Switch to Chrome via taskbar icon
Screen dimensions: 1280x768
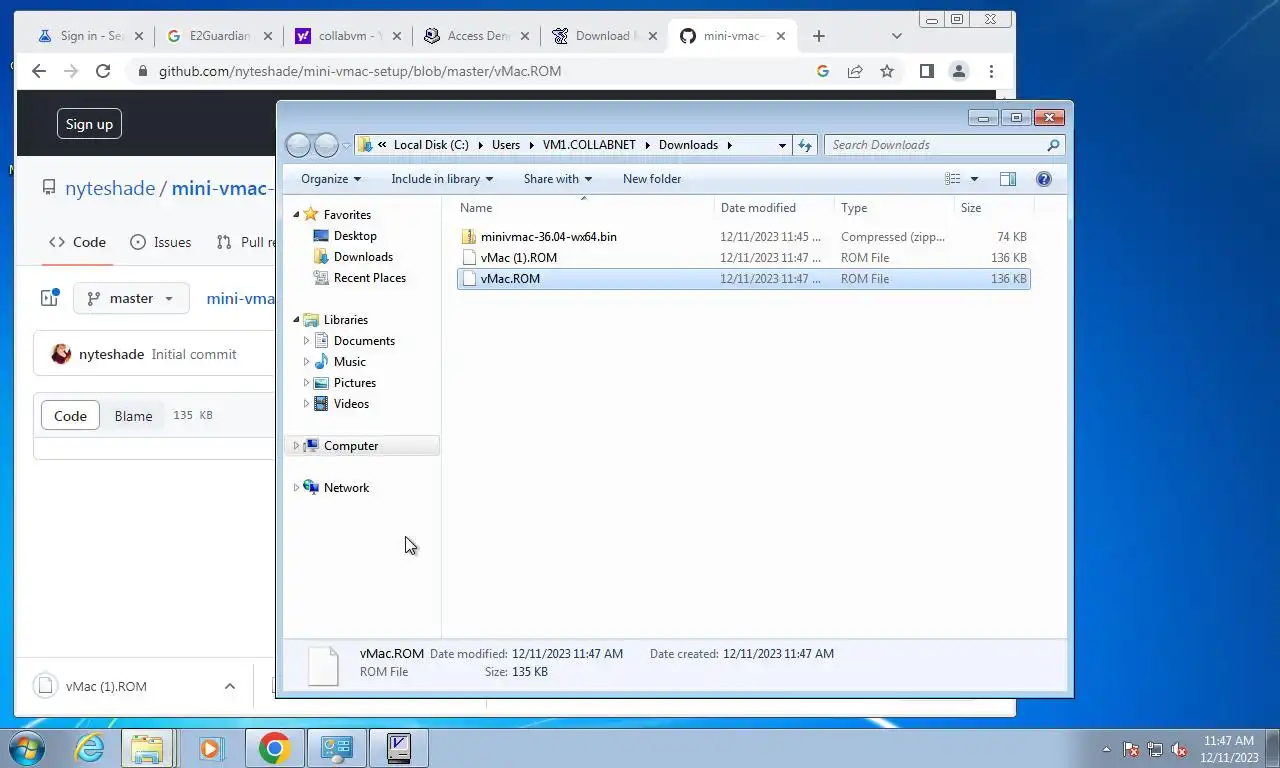tap(274, 748)
